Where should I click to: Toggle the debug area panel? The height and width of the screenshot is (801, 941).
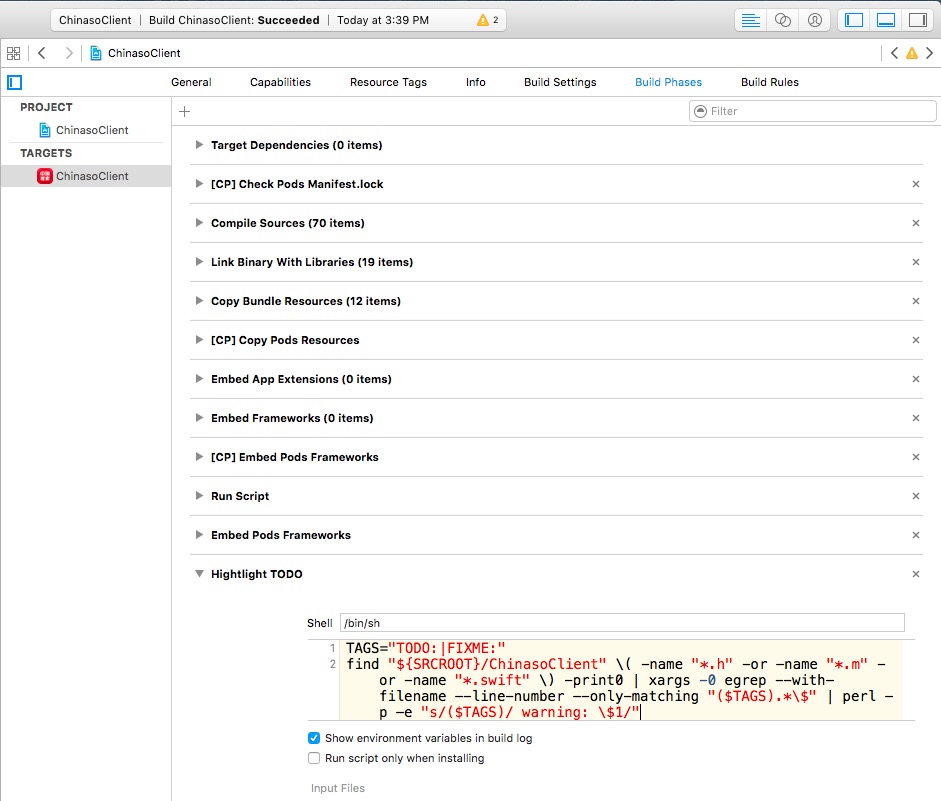coord(886,20)
